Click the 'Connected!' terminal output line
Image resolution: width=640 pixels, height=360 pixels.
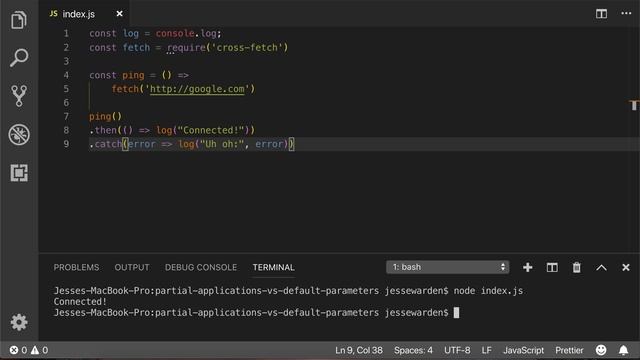[x=80, y=302]
